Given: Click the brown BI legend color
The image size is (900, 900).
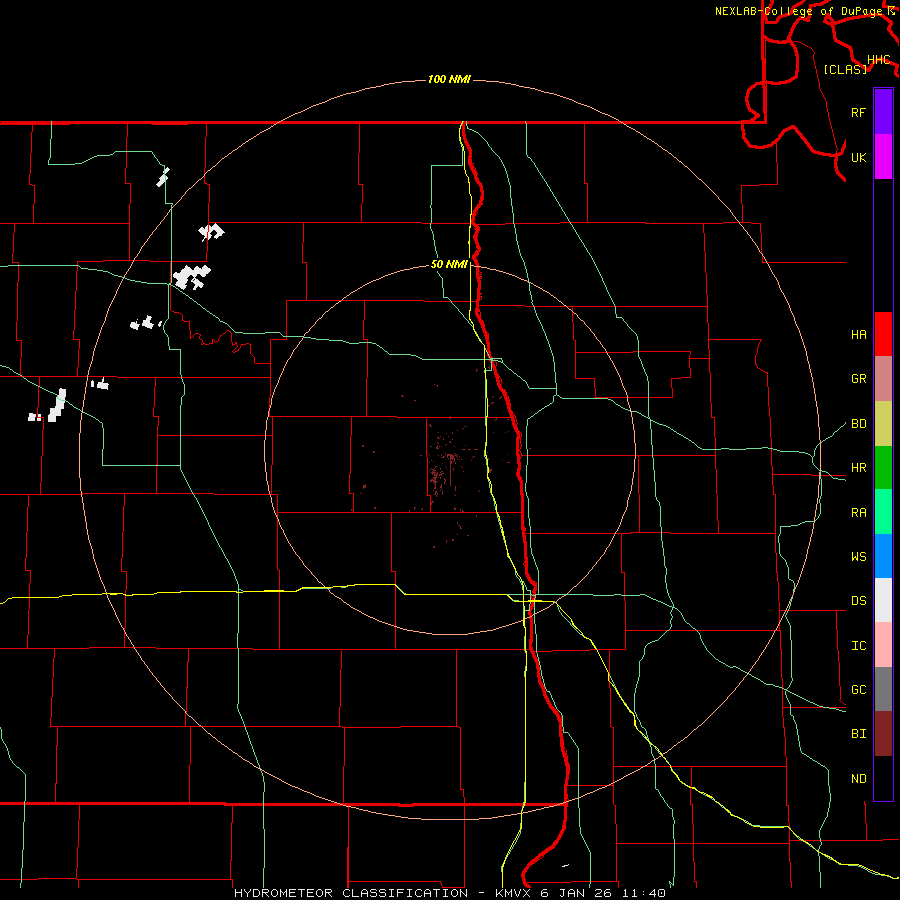Looking at the screenshot, I should 883,734.
